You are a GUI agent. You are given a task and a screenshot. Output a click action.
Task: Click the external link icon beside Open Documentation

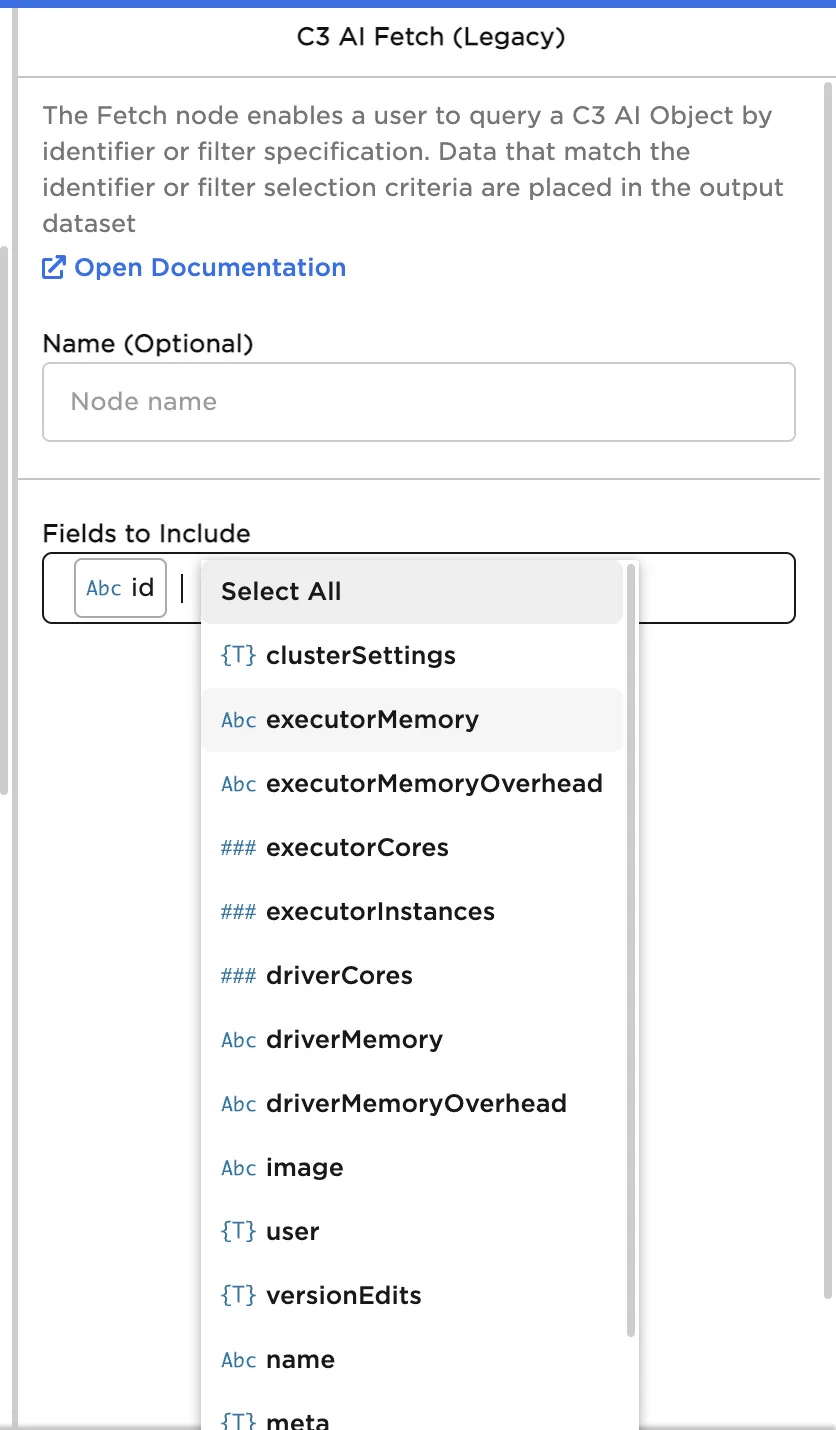pyautogui.click(x=54, y=268)
